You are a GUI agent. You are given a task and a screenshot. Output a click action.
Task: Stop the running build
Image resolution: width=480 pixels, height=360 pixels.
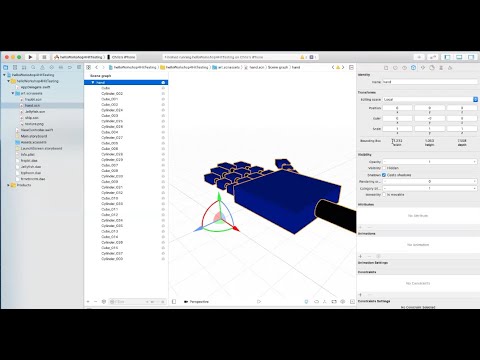point(44,57)
